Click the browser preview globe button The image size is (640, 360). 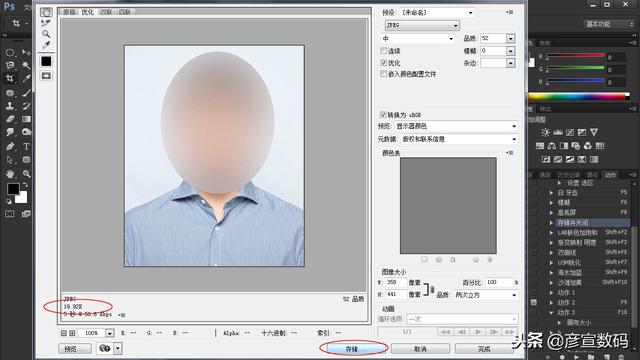[x=105, y=349]
